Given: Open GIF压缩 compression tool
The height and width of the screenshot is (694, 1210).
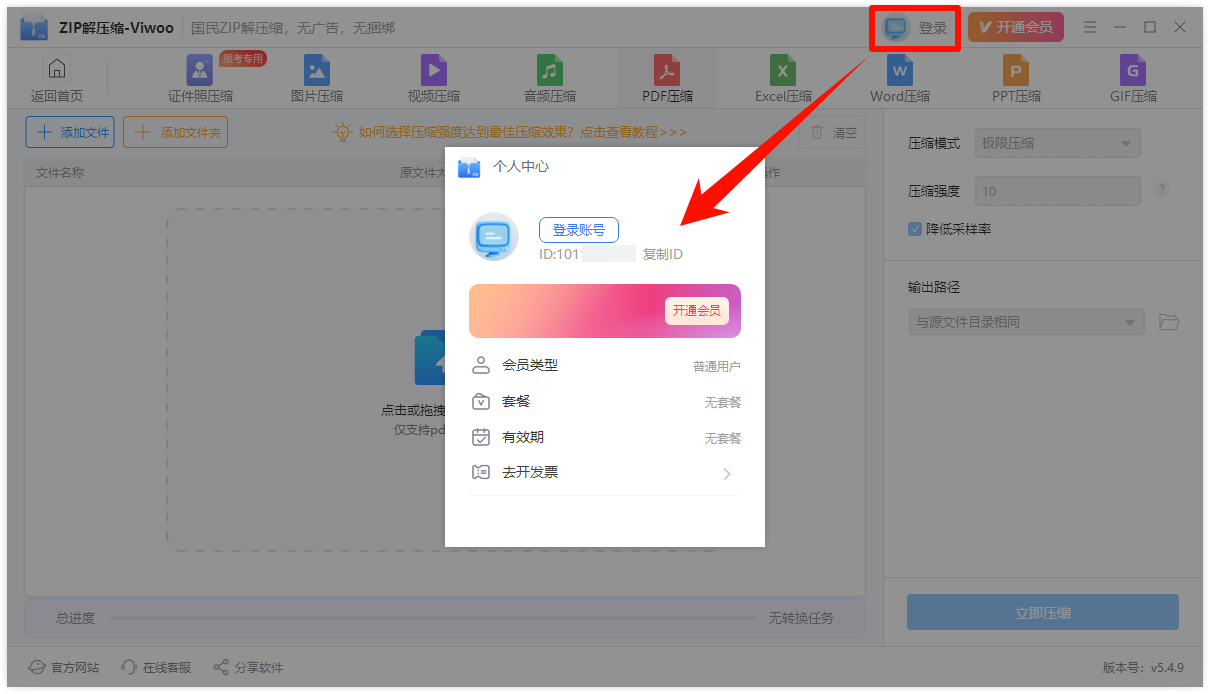Looking at the screenshot, I should pos(1133,79).
